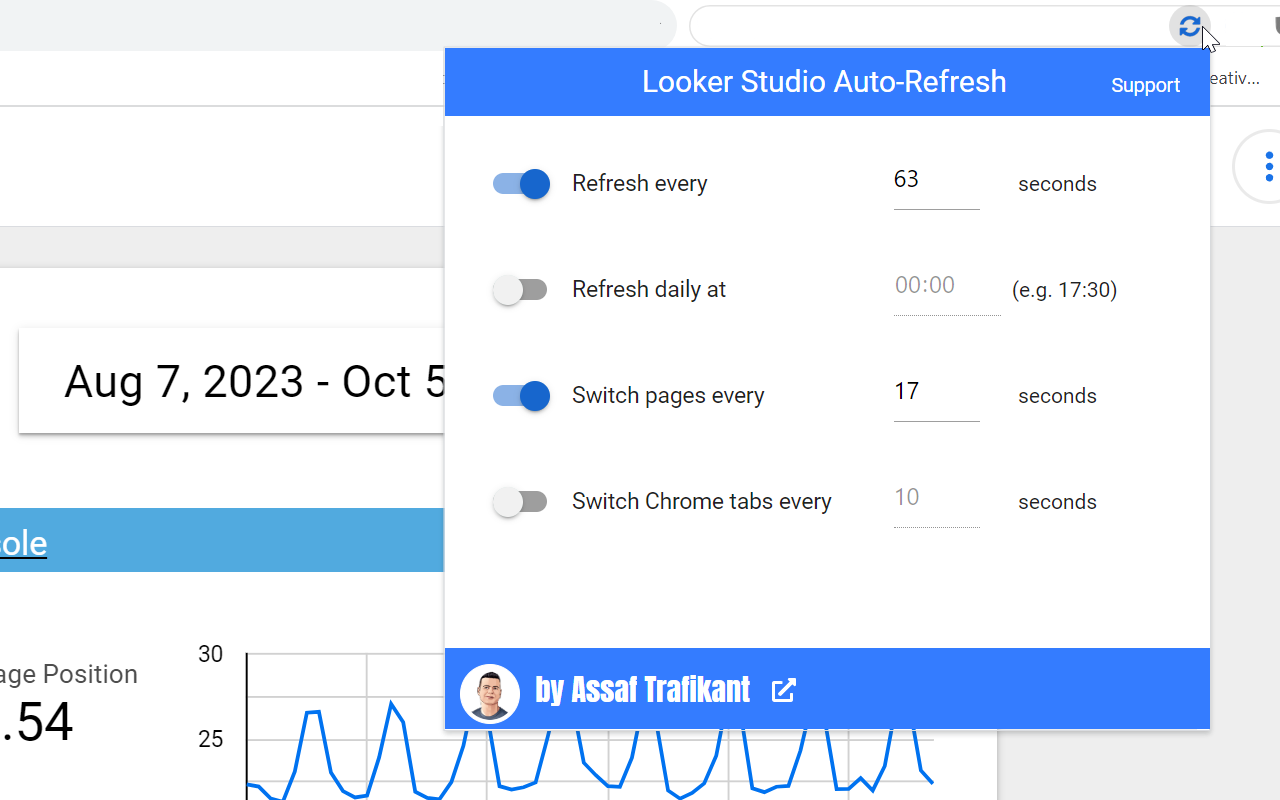Image resolution: width=1280 pixels, height=800 pixels.
Task: Click the Average Position scorecard value
Action: point(40,722)
